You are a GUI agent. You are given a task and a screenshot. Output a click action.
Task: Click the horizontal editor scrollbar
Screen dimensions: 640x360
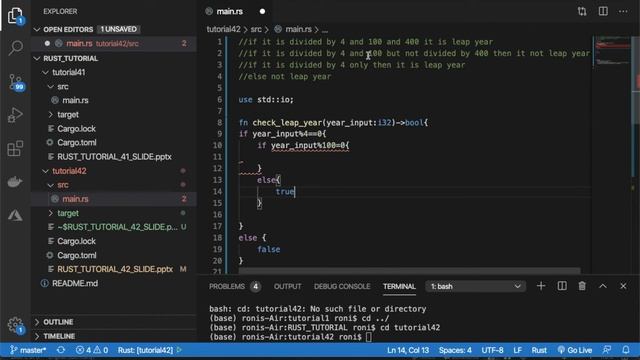tap(409, 271)
